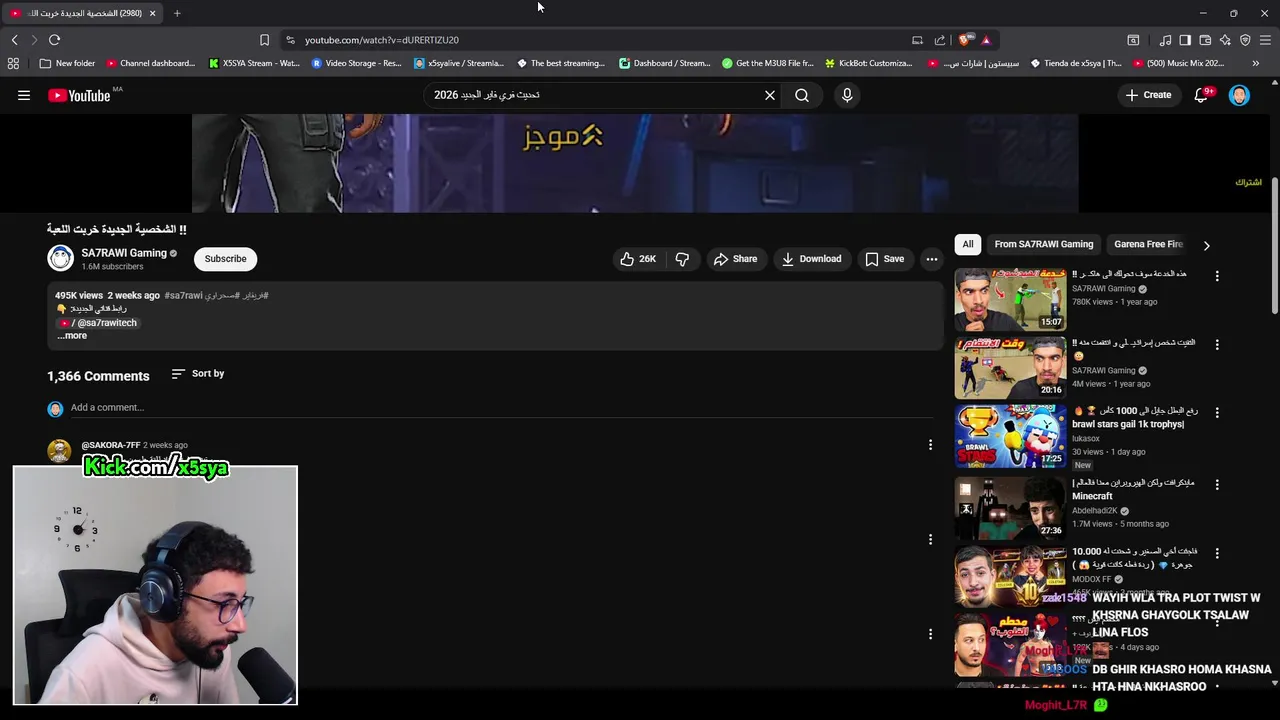Open the browser main menu
1280x720 pixels.
click(1266, 40)
